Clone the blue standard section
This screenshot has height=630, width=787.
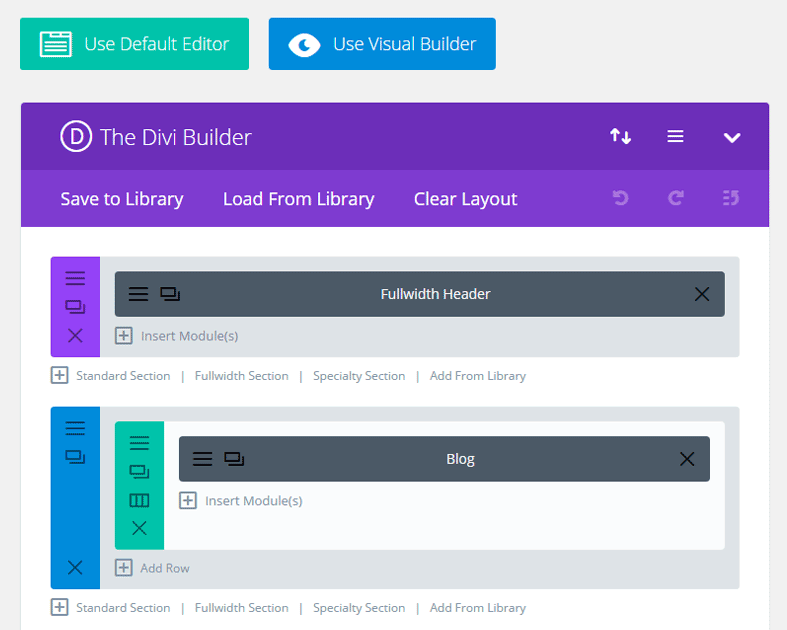(75, 457)
